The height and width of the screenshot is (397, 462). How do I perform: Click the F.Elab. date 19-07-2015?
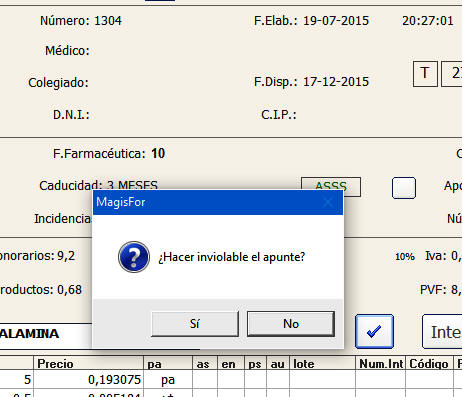click(x=336, y=21)
